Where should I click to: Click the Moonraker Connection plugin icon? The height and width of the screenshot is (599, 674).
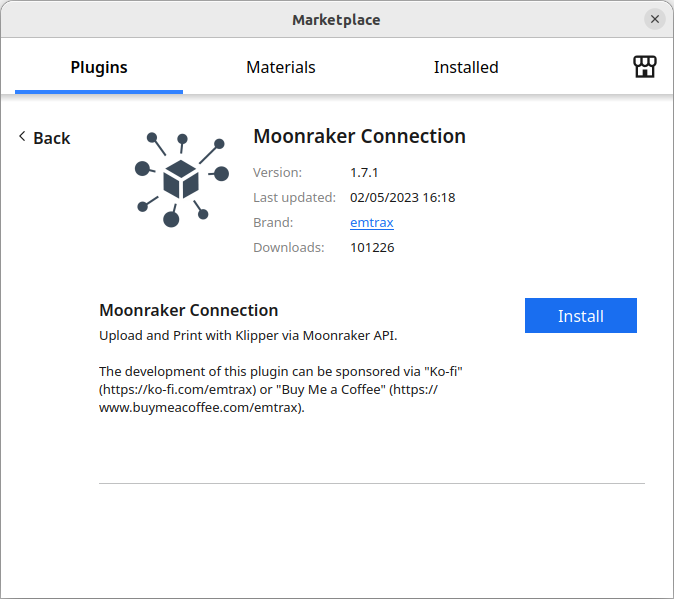coord(181,180)
